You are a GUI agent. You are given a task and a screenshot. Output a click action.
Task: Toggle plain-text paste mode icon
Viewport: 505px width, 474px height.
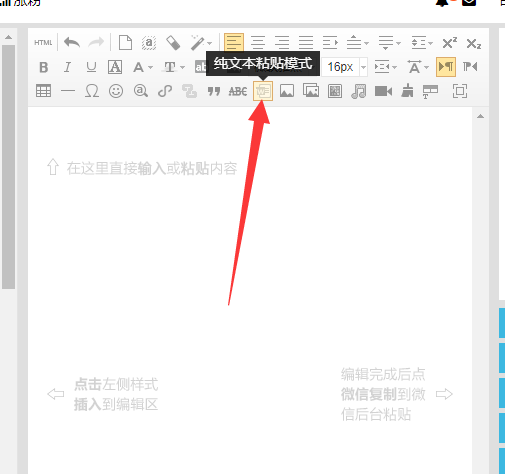[263, 91]
